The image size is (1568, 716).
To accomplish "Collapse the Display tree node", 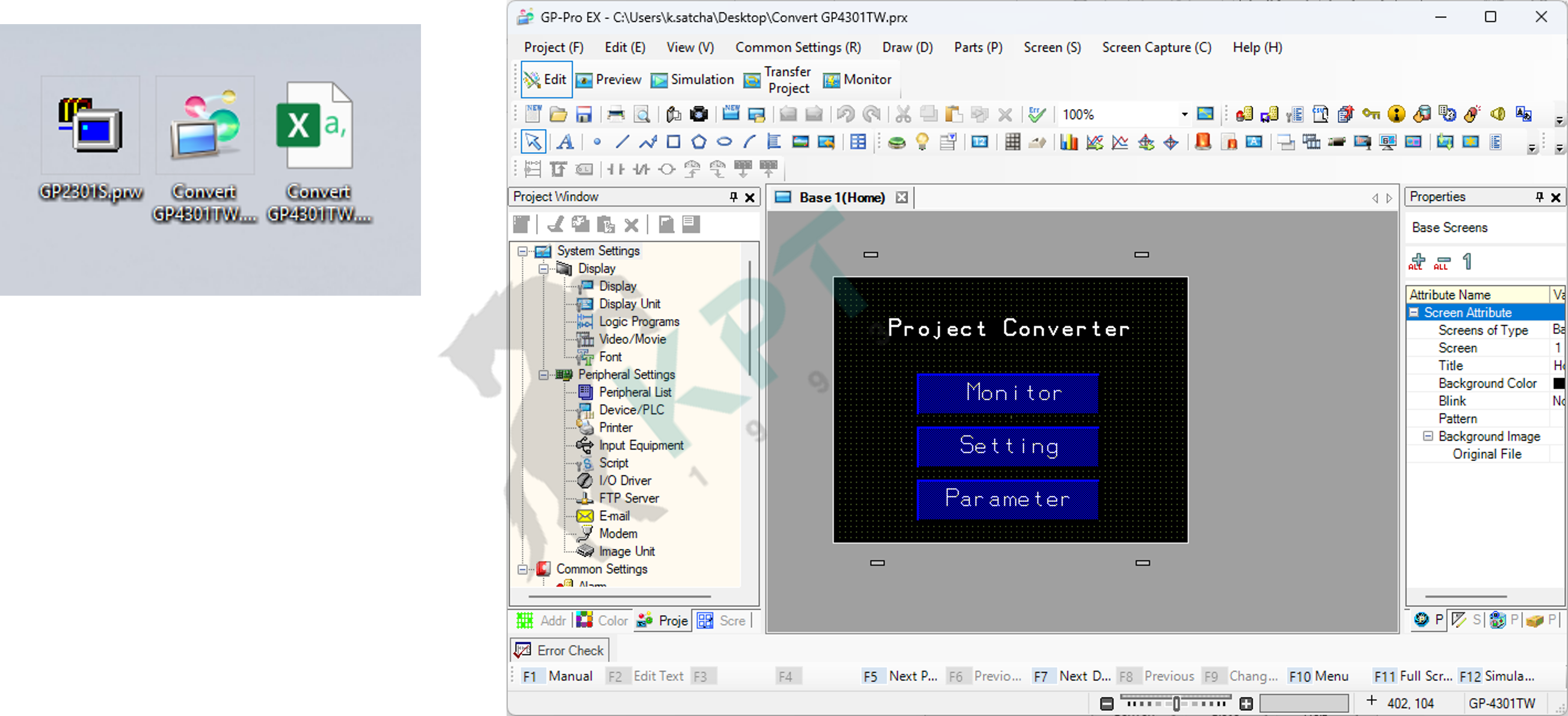I will coord(543,268).
